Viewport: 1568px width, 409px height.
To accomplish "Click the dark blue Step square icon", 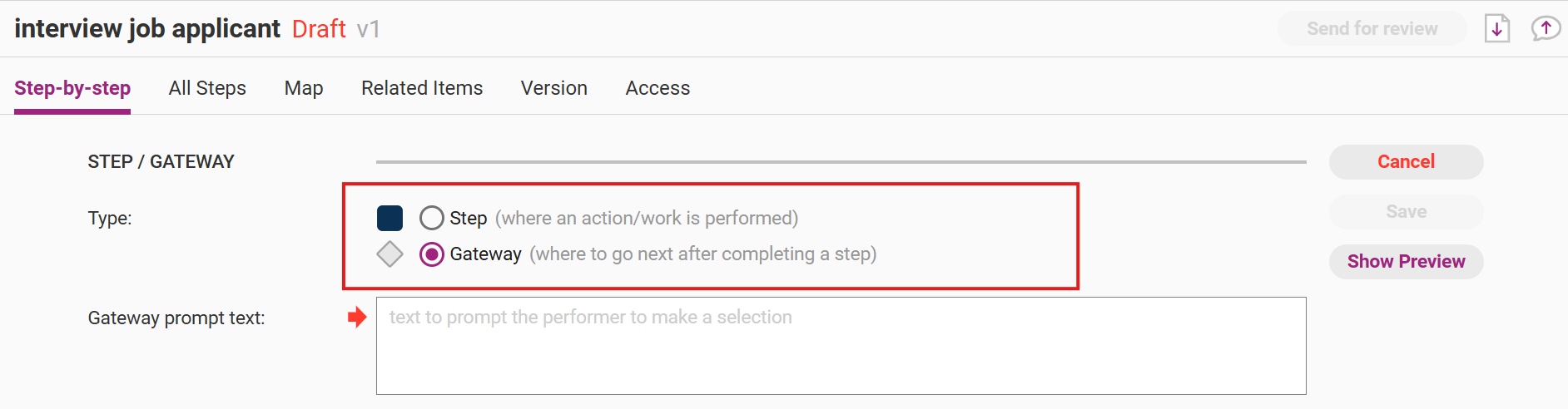I will click(390, 218).
